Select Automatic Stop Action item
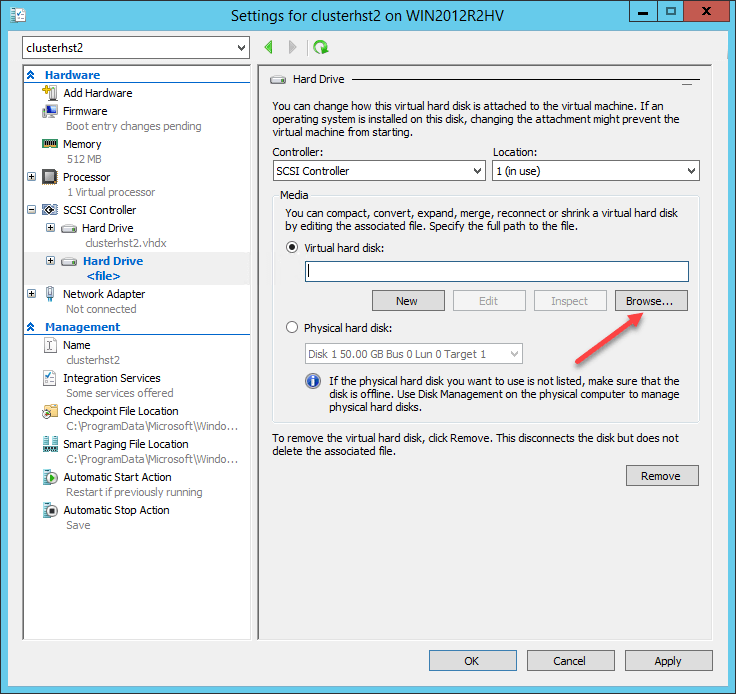The image size is (736, 694). tap(116, 510)
